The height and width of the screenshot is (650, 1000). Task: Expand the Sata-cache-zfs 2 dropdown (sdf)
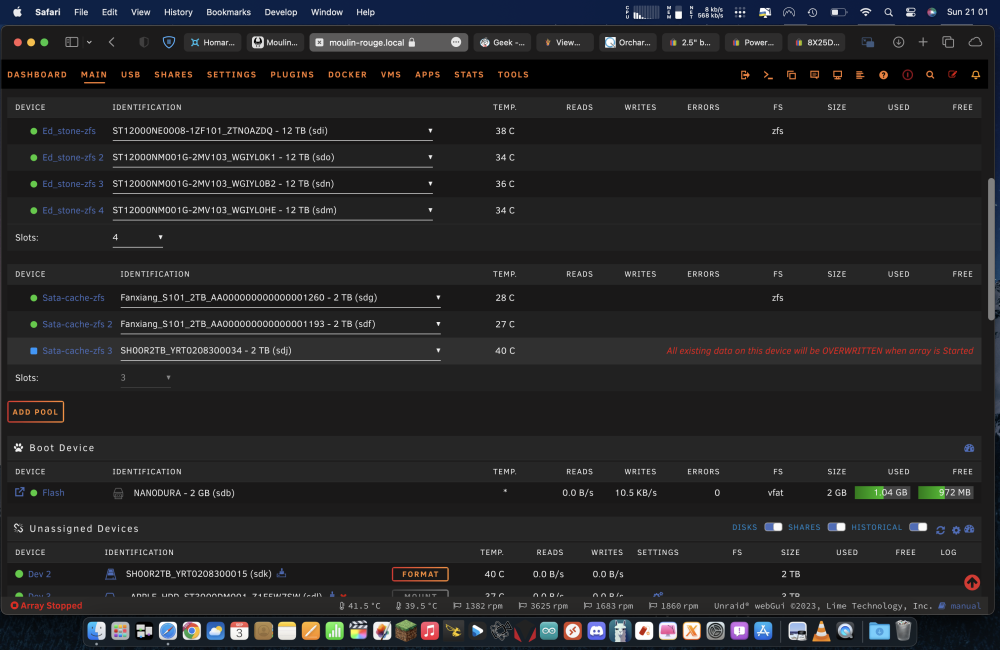point(281,324)
